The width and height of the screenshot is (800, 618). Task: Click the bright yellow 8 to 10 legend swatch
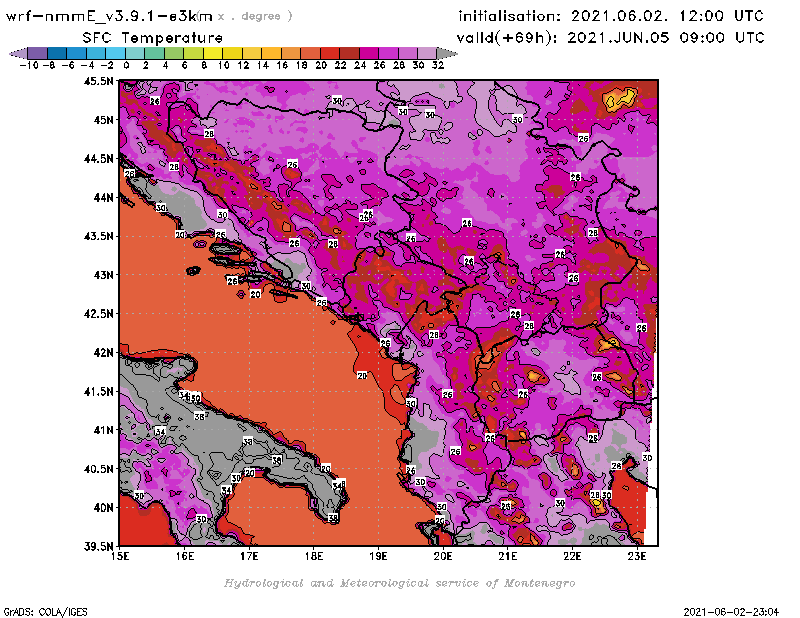click(x=213, y=53)
